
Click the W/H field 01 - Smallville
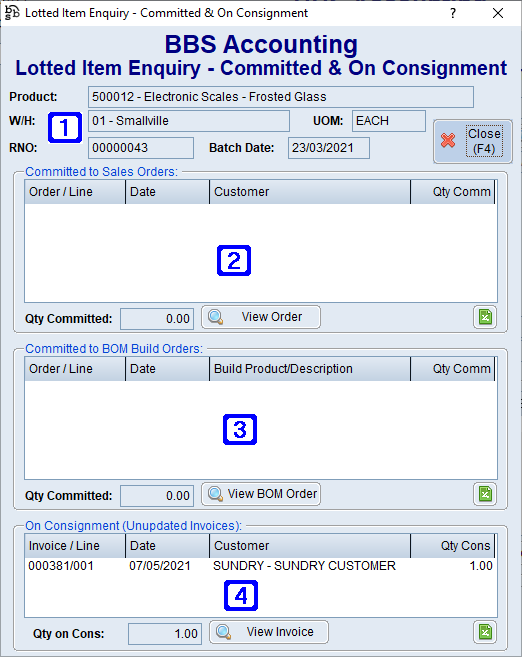189,121
